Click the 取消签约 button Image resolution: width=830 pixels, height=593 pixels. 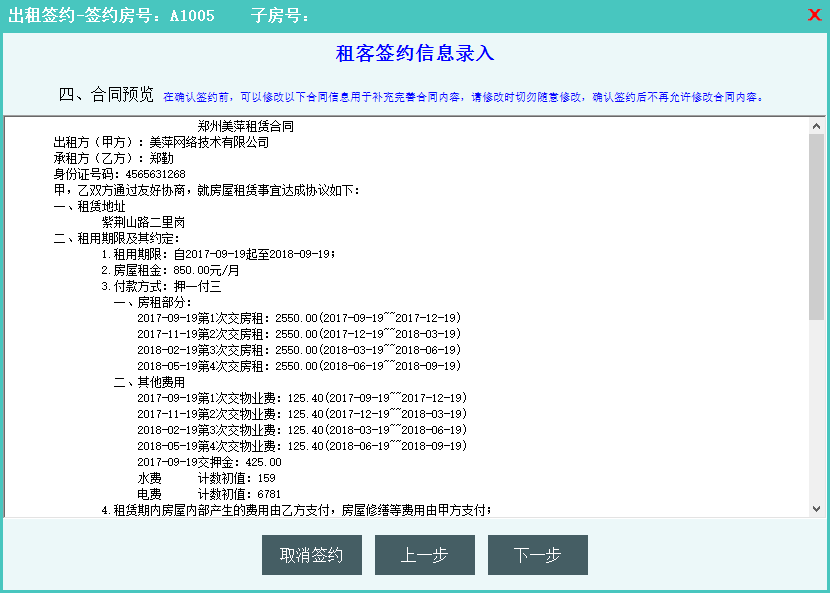point(311,556)
